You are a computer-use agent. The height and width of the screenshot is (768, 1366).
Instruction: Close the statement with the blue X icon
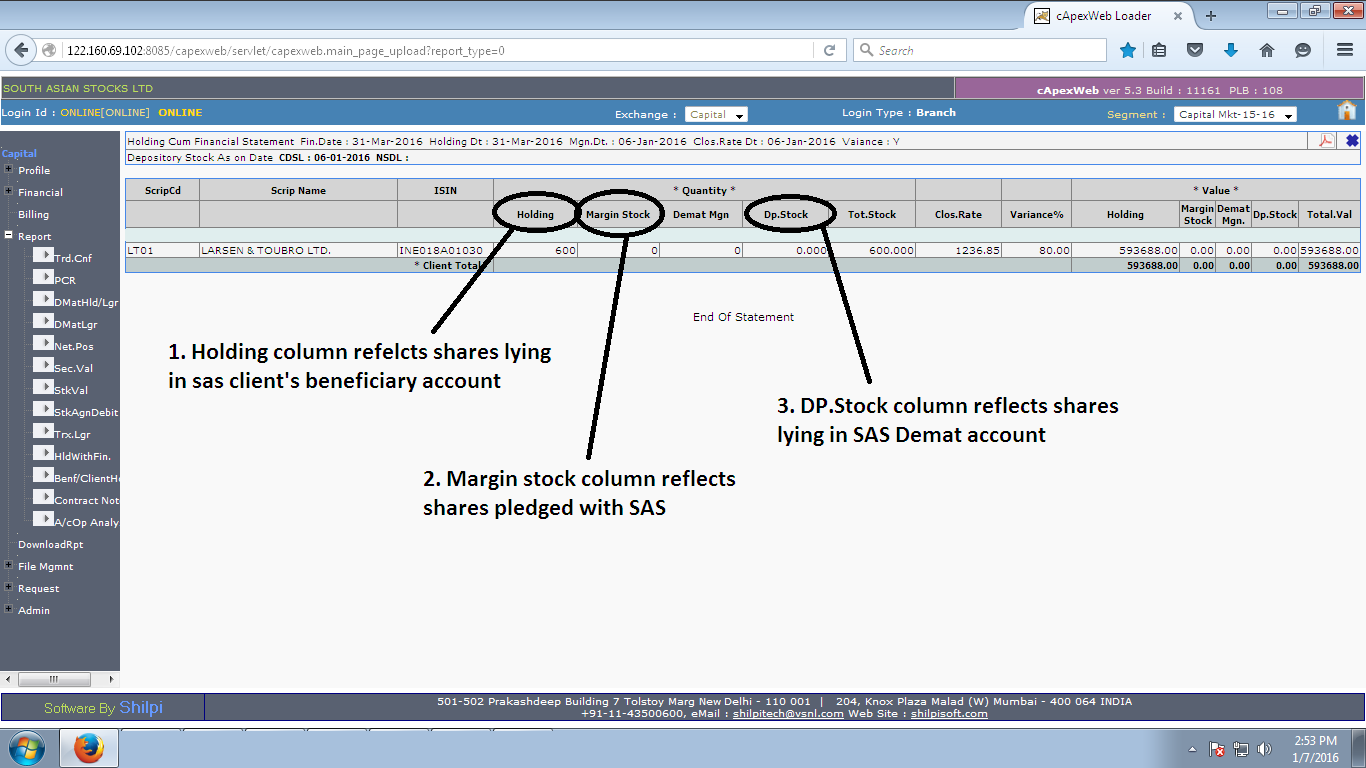point(1352,141)
